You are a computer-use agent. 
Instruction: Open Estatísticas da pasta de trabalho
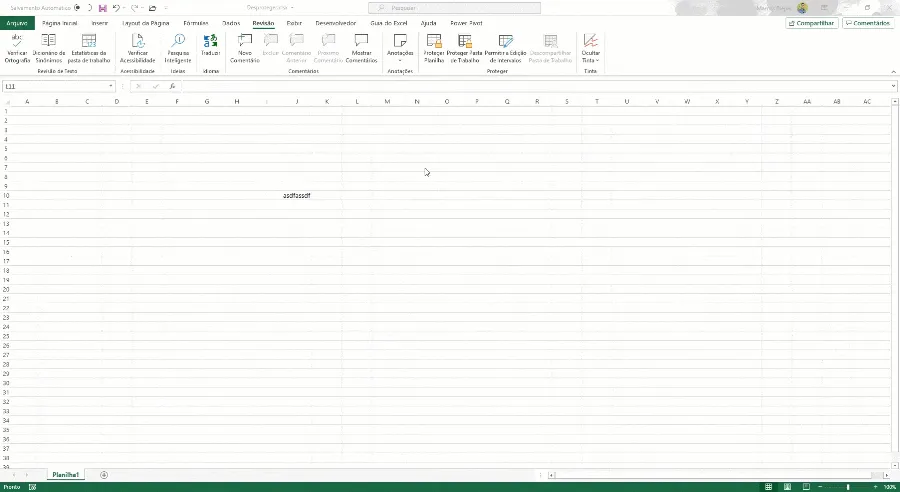[89, 48]
